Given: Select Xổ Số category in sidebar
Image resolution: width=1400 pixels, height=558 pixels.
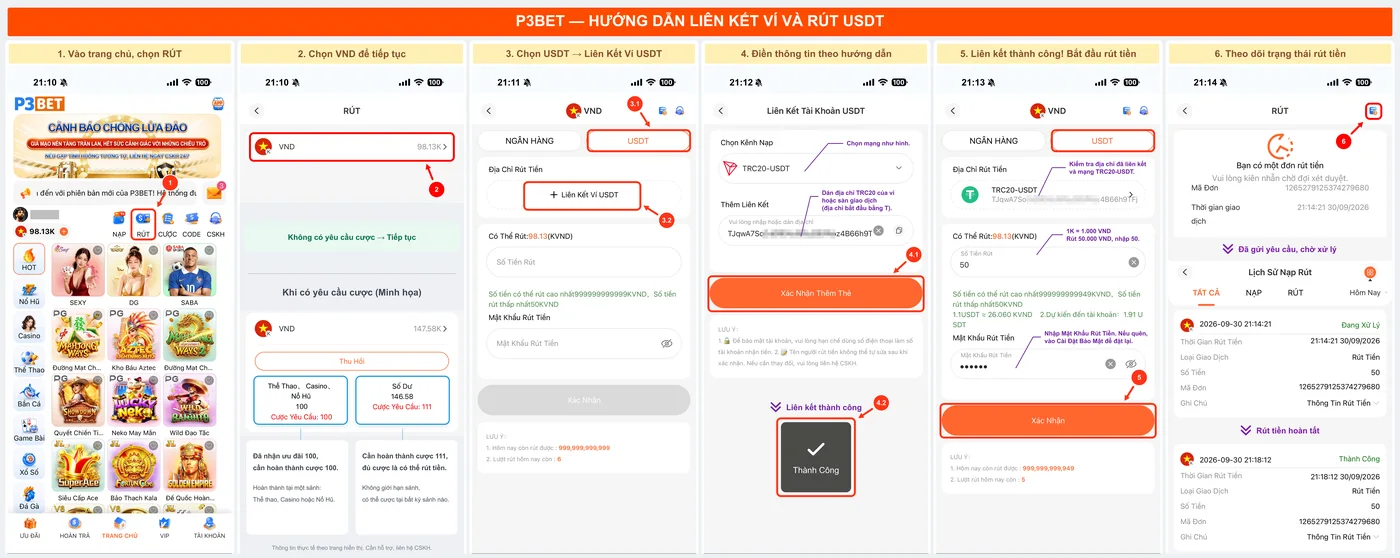Looking at the screenshot, I should pos(29,462).
